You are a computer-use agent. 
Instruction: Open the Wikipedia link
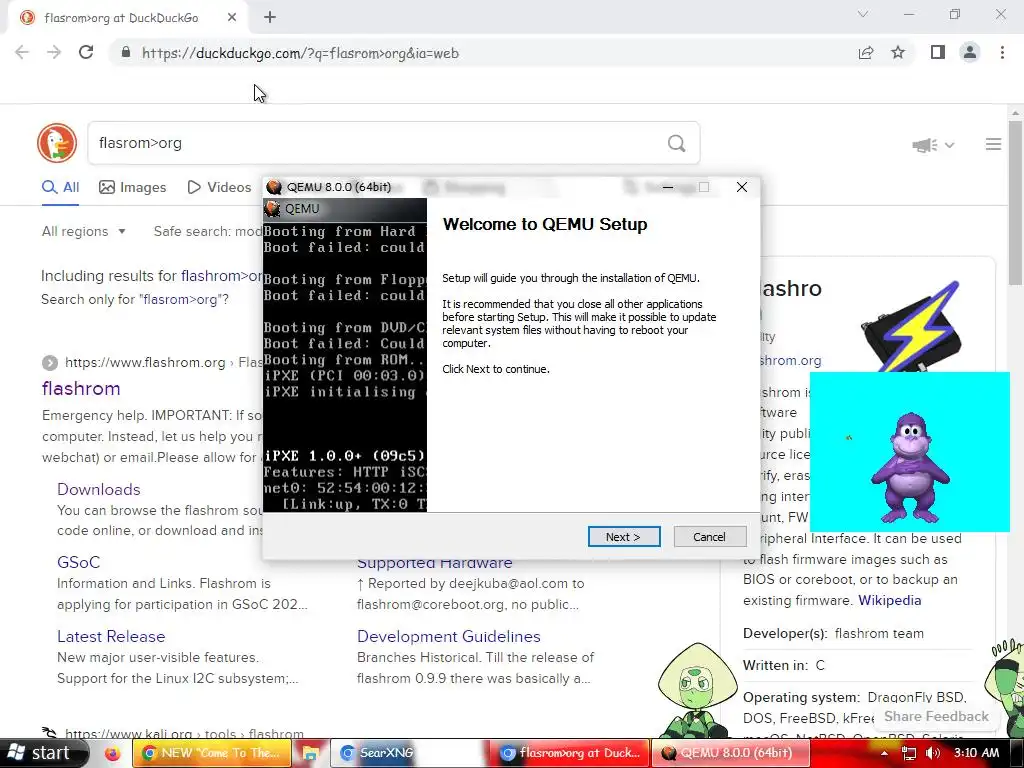[x=889, y=600]
